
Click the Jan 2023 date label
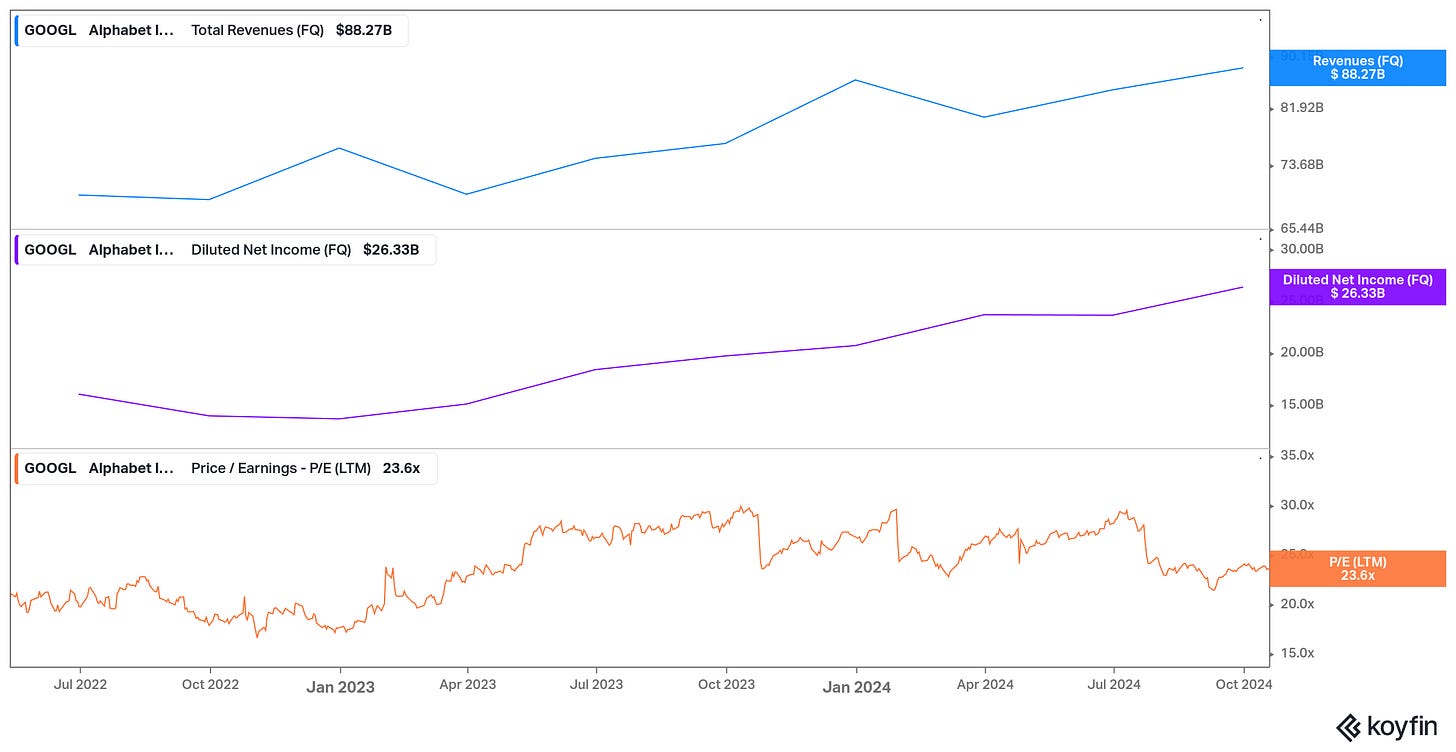click(339, 686)
